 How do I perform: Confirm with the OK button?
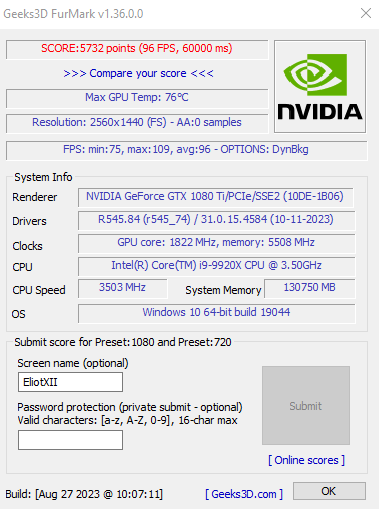coord(329,491)
